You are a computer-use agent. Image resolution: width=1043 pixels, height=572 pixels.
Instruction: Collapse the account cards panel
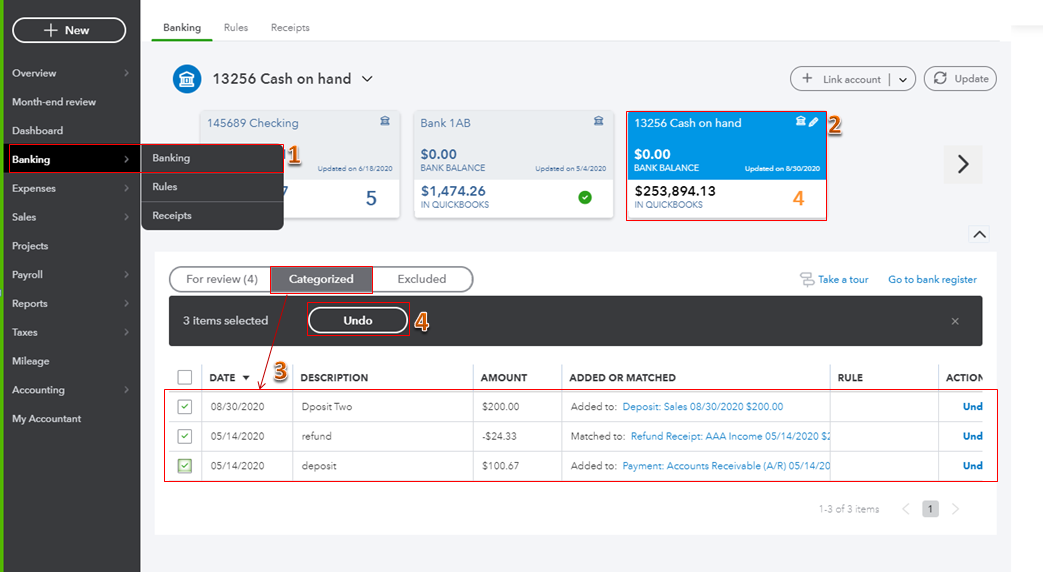point(980,234)
